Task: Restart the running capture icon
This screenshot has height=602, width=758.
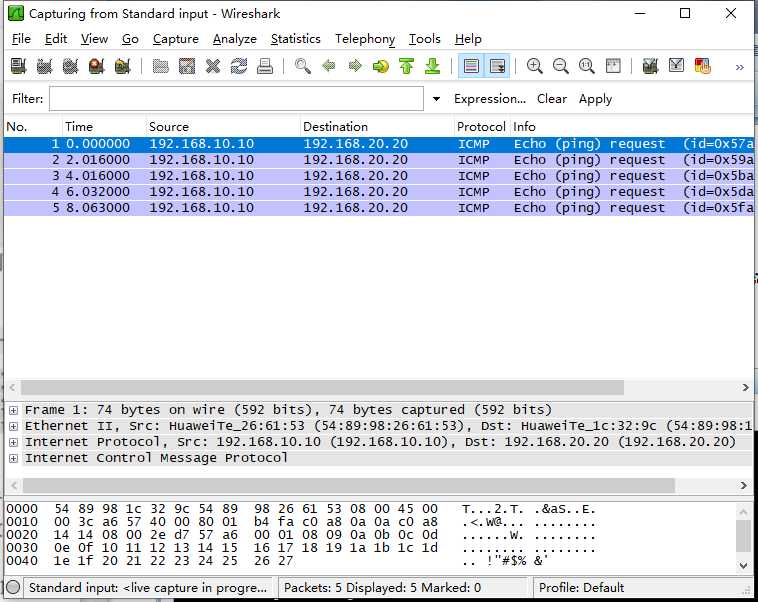Action: click(x=123, y=66)
